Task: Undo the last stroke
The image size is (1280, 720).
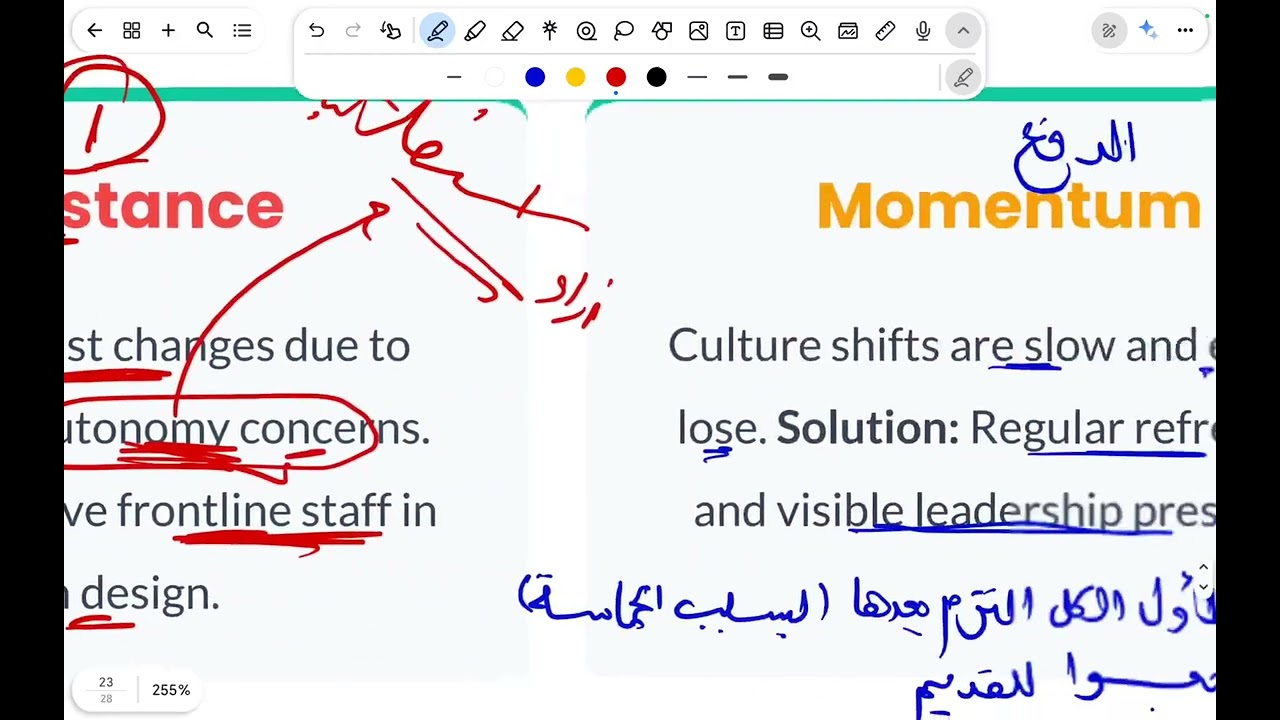Action: pos(316,31)
